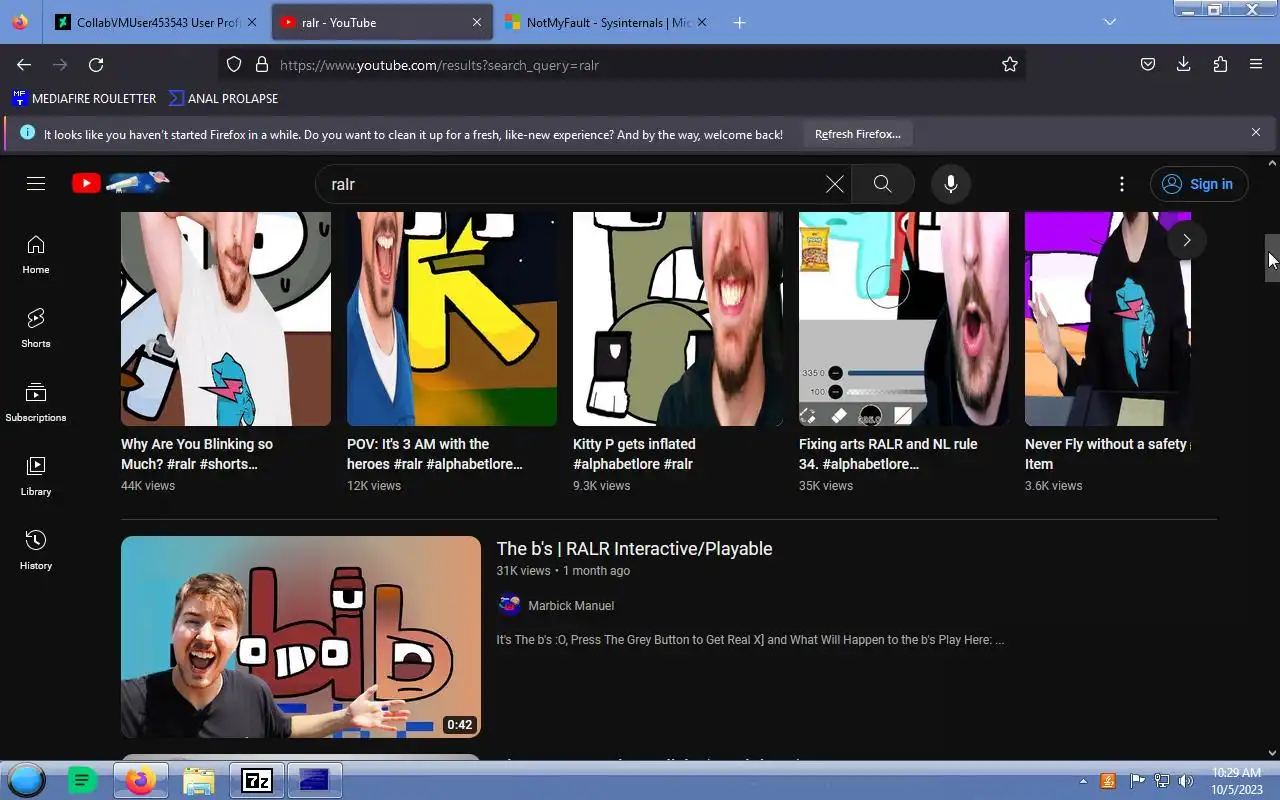
Task: Open Library in the sidebar
Action: pyautogui.click(x=36, y=477)
